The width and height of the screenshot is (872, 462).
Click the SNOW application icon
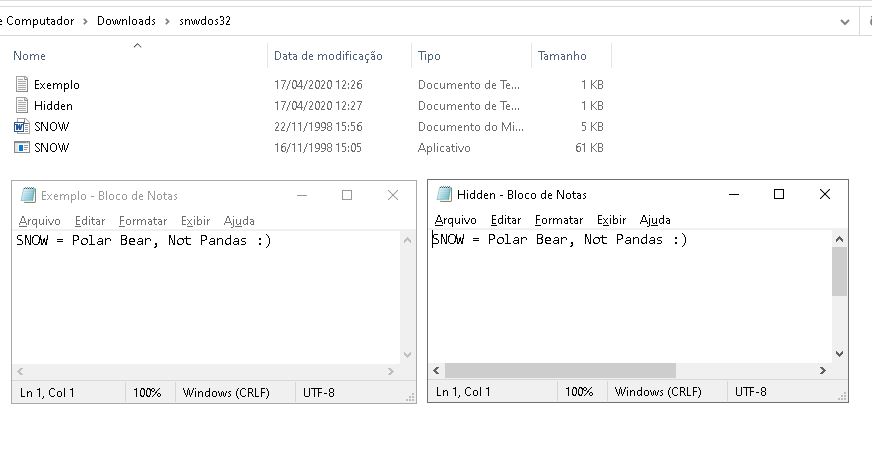(x=22, y=148)
